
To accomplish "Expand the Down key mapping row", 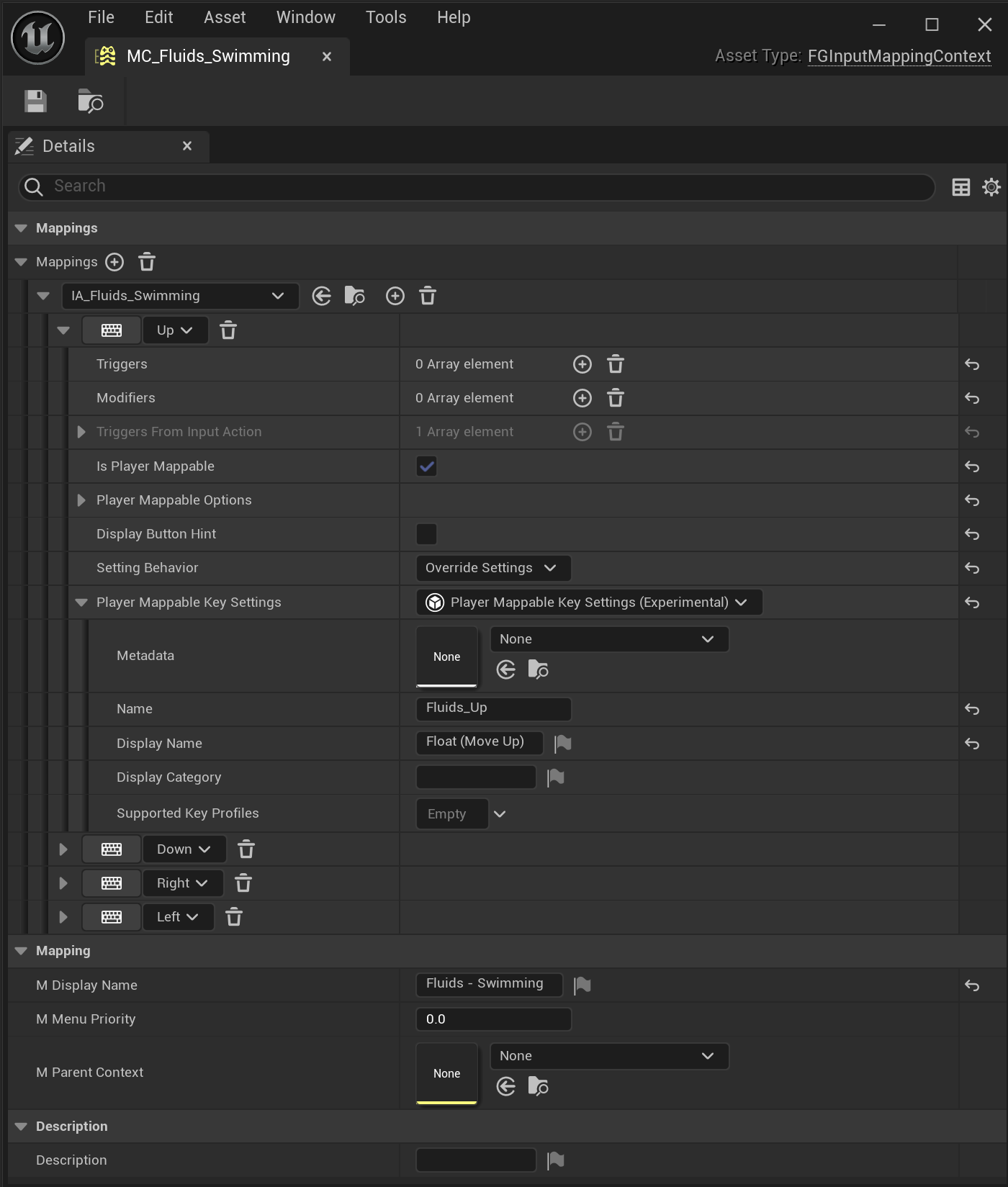I will (x=63, y=849).
